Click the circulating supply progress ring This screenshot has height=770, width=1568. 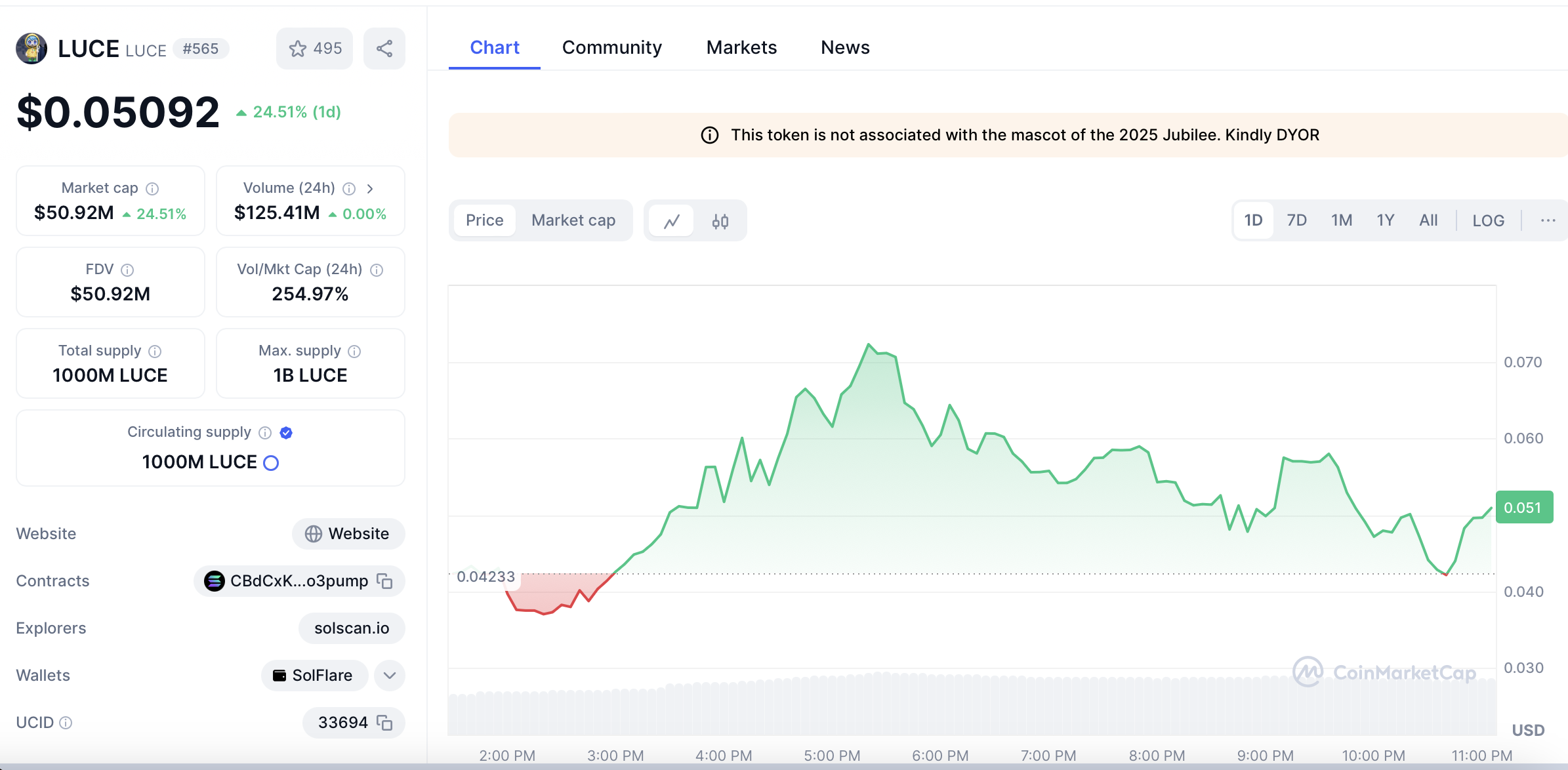click(x=271, y=463)
